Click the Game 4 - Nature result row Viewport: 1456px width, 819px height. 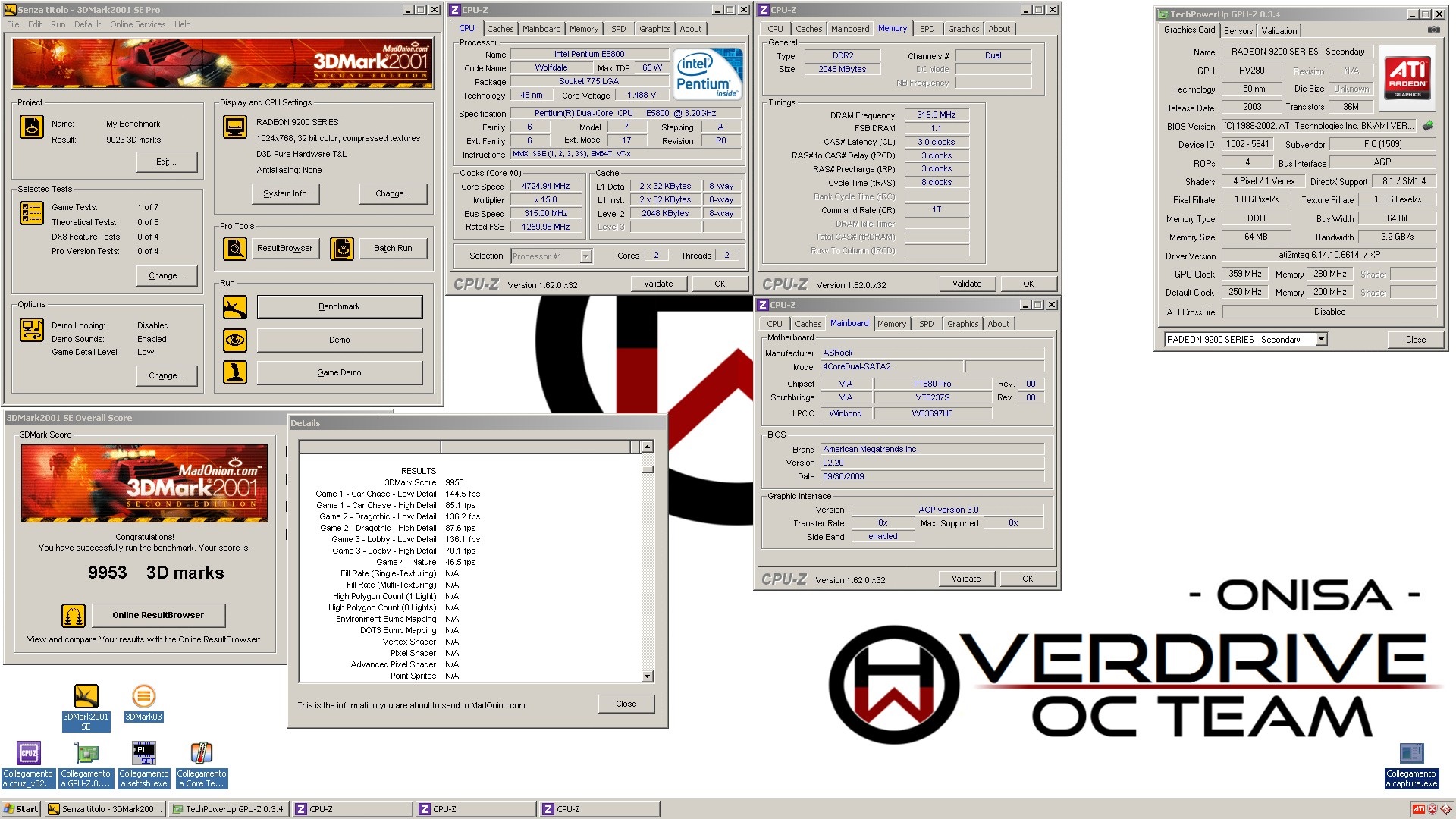[x=425, y=562]
